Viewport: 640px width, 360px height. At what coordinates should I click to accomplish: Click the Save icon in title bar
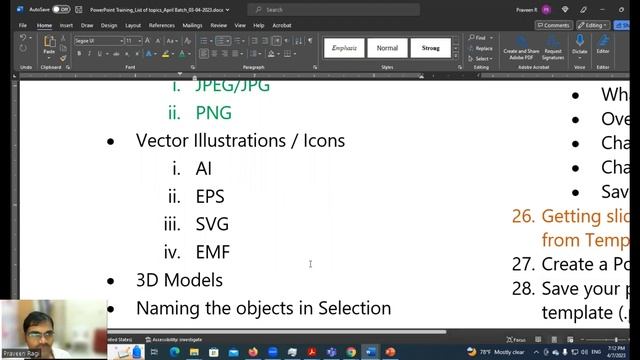pos(79,9)
